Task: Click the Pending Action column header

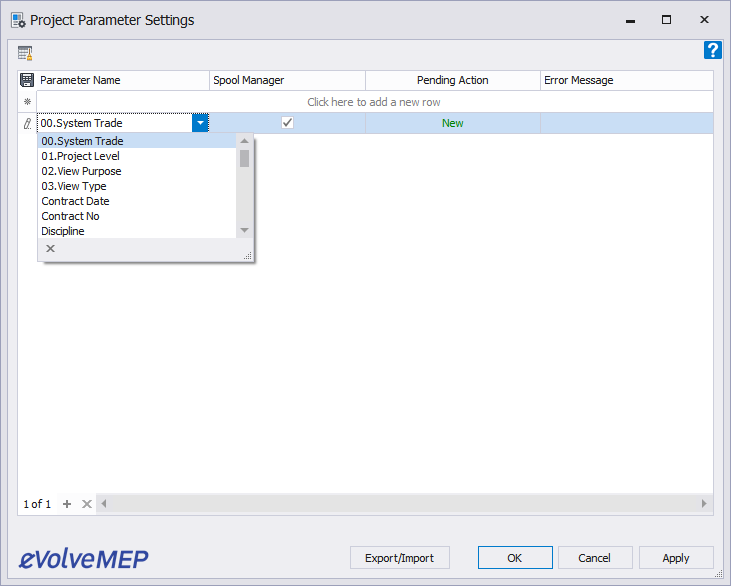Action: pos(453,80)
